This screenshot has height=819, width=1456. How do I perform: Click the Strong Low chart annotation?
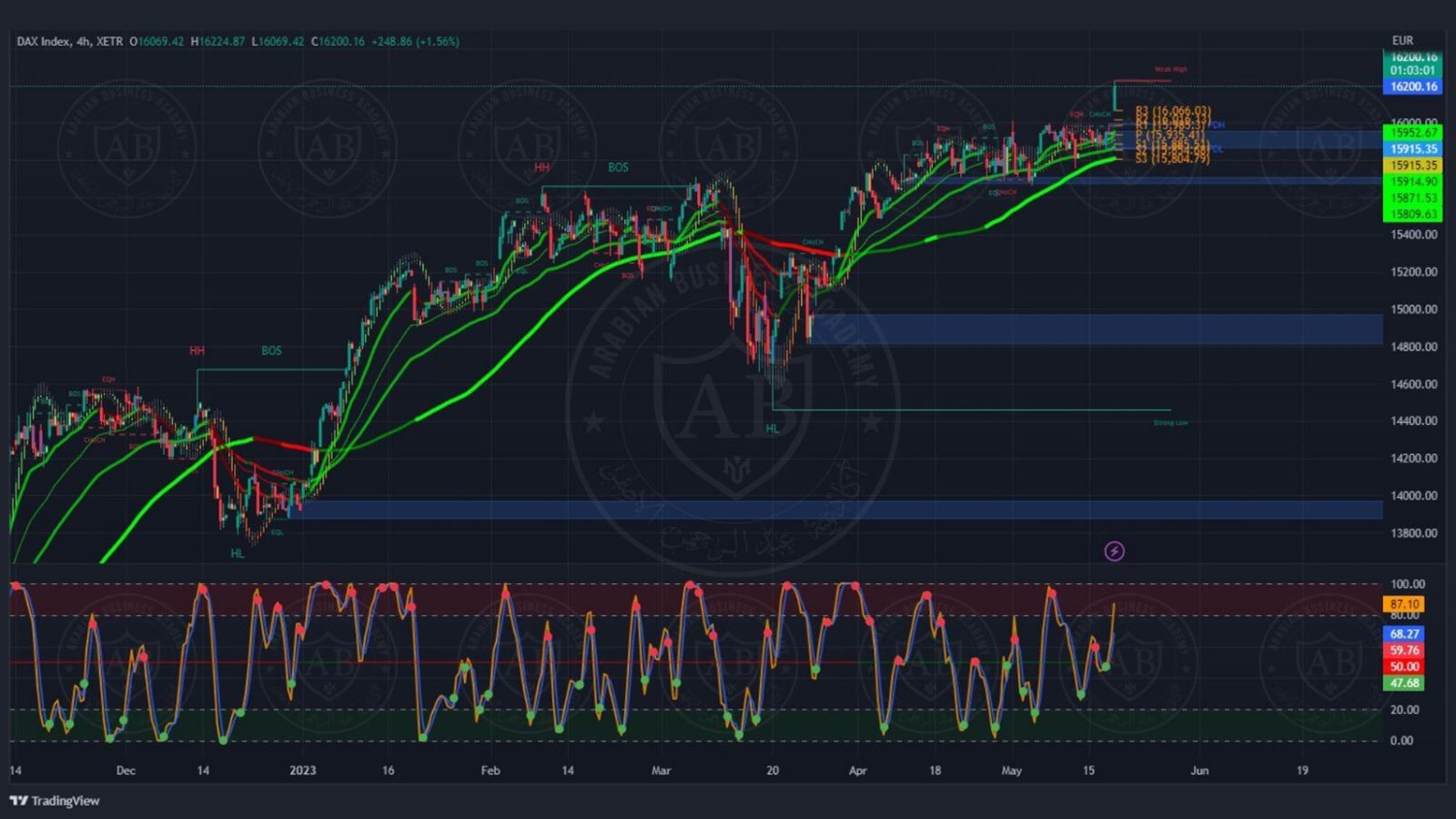click(1171, 423)
